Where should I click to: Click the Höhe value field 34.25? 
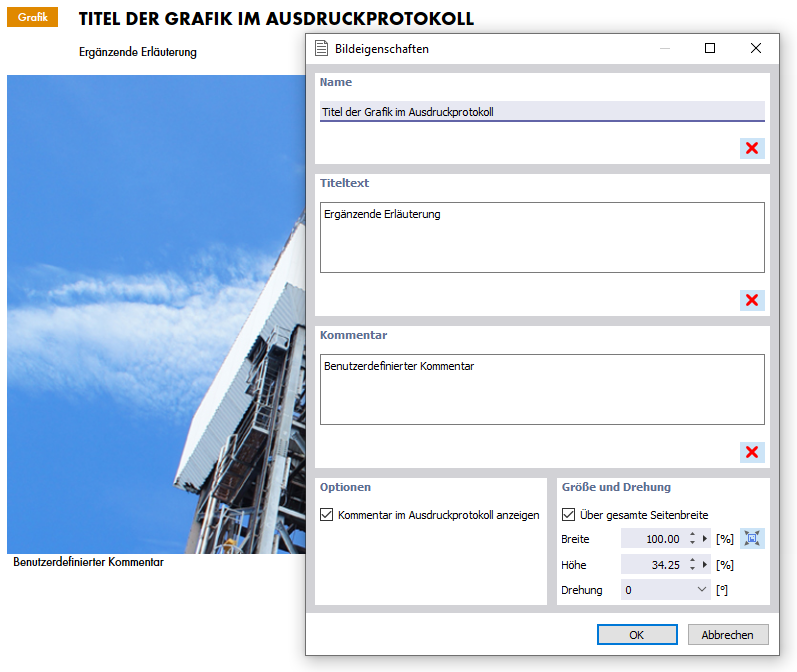(x=654, y=564)
